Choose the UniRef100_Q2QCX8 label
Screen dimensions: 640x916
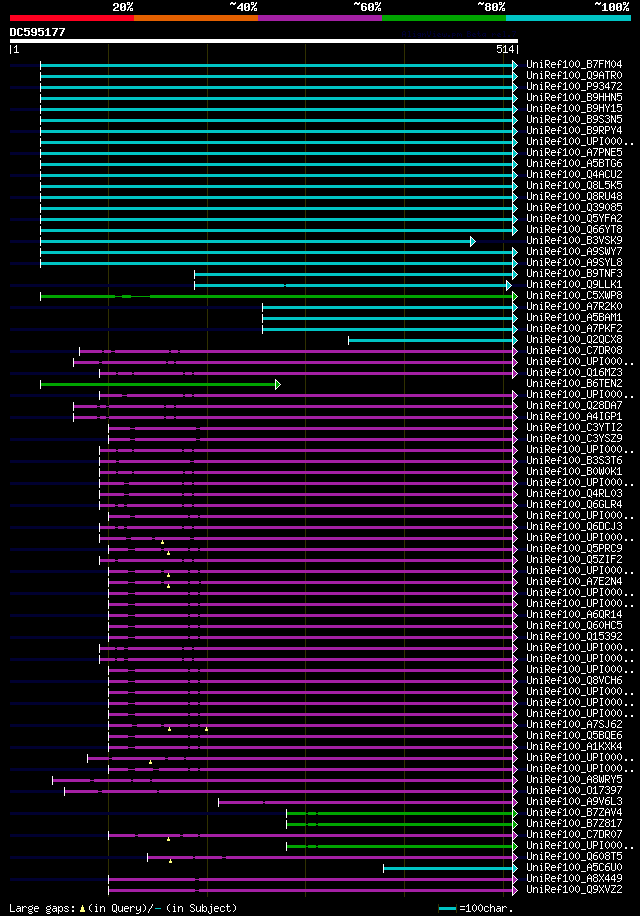[574, 339]
